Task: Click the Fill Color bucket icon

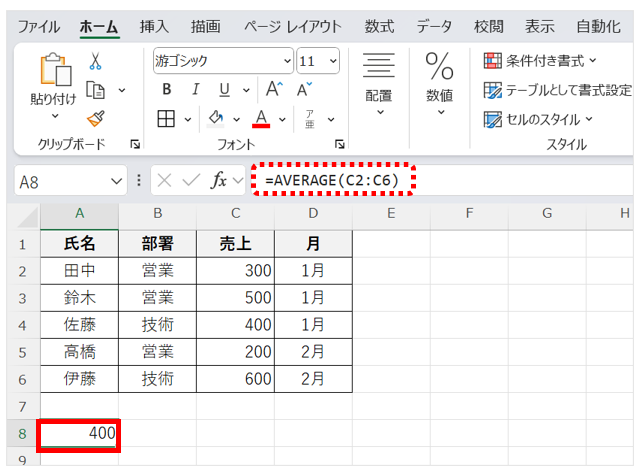Action: (216, 119)
